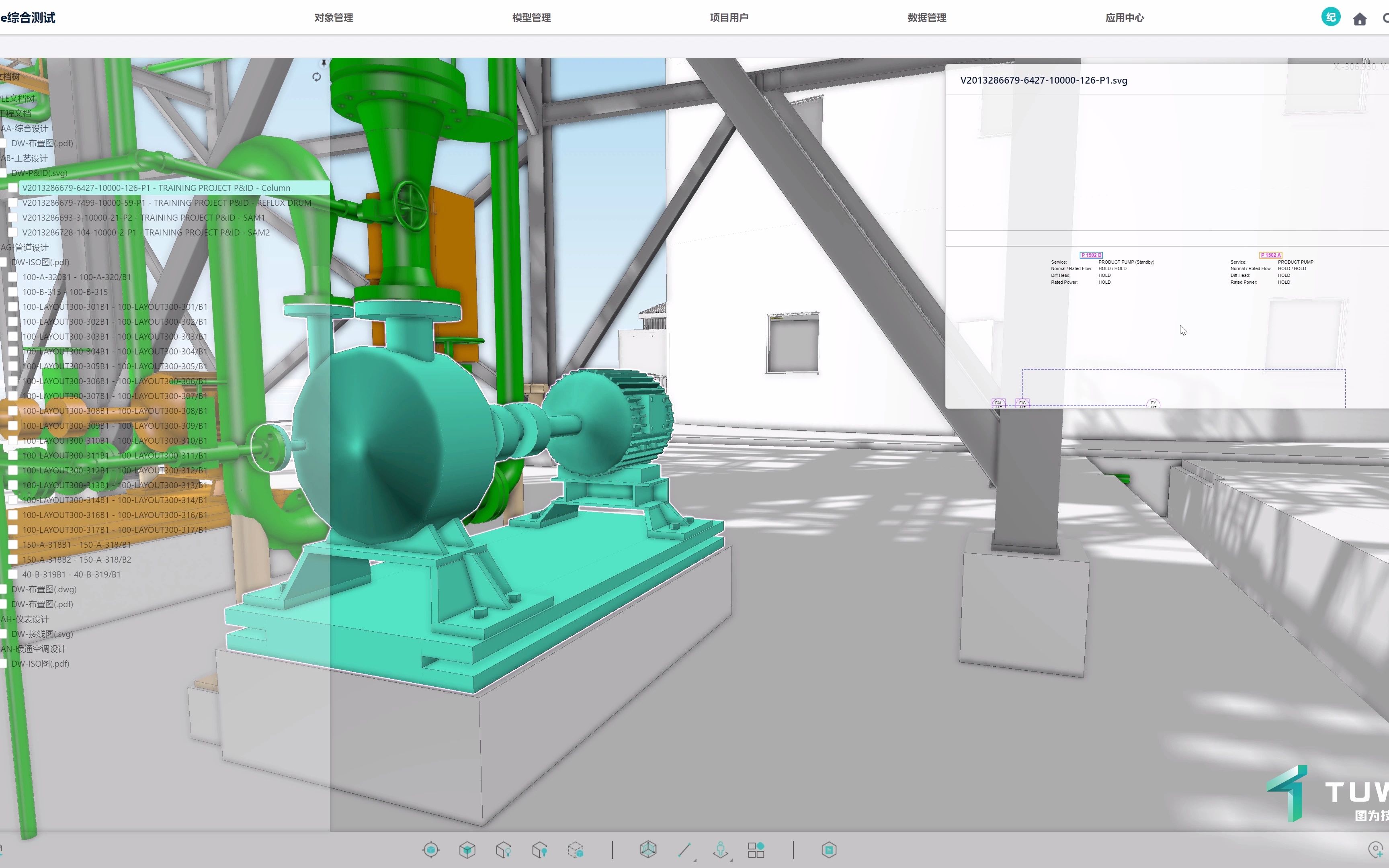Select the line measurement tool
Viewport: 1389px width, 868px height.
click(x=684, y=850)
